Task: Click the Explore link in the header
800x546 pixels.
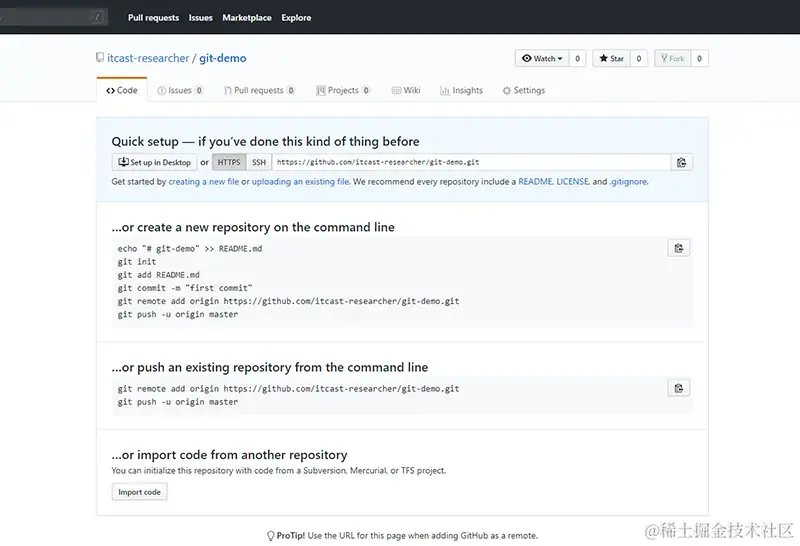Action: [x=296, y=18]
